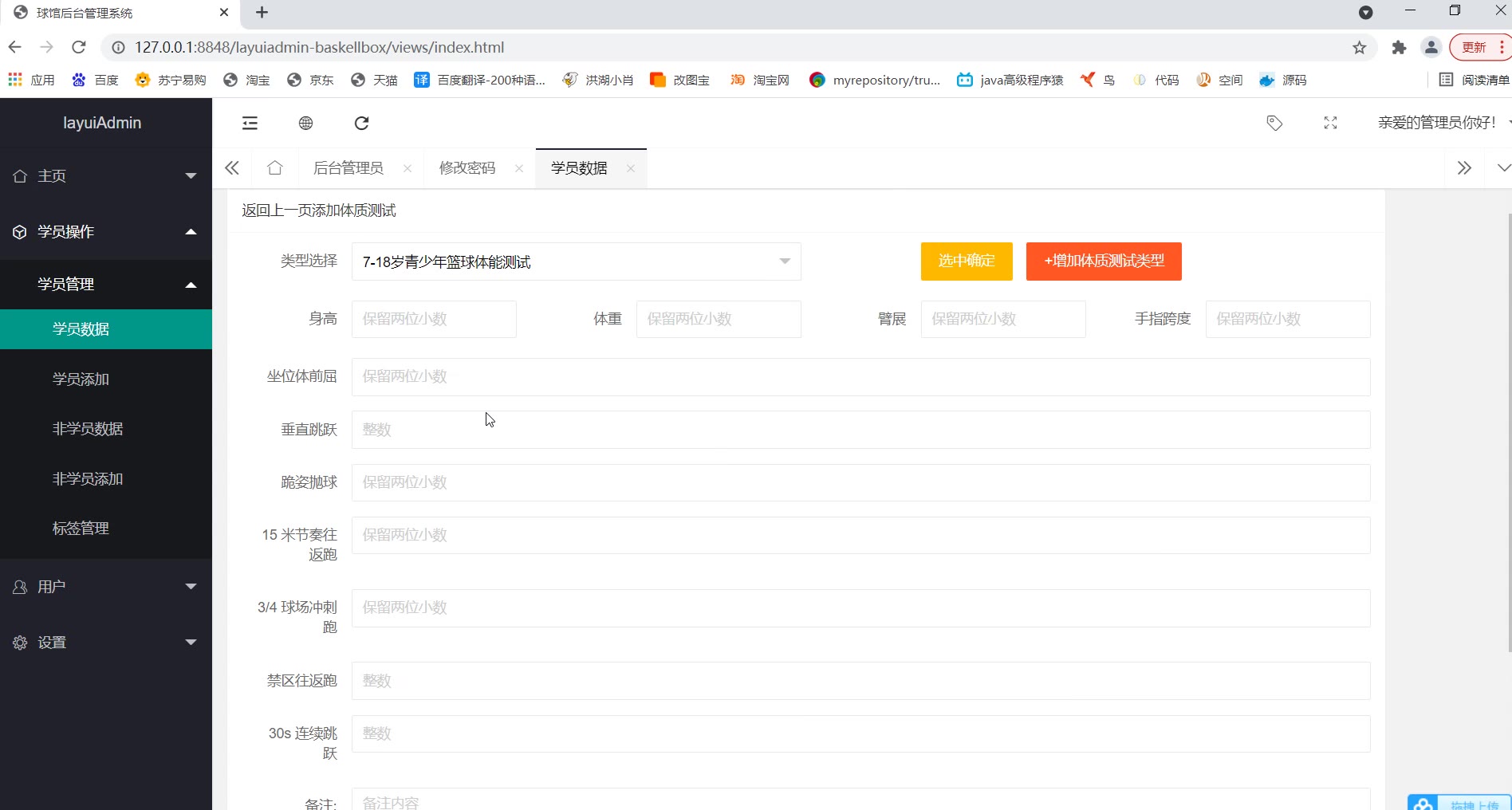Click the browser back arrow

(x=15, y=47)
